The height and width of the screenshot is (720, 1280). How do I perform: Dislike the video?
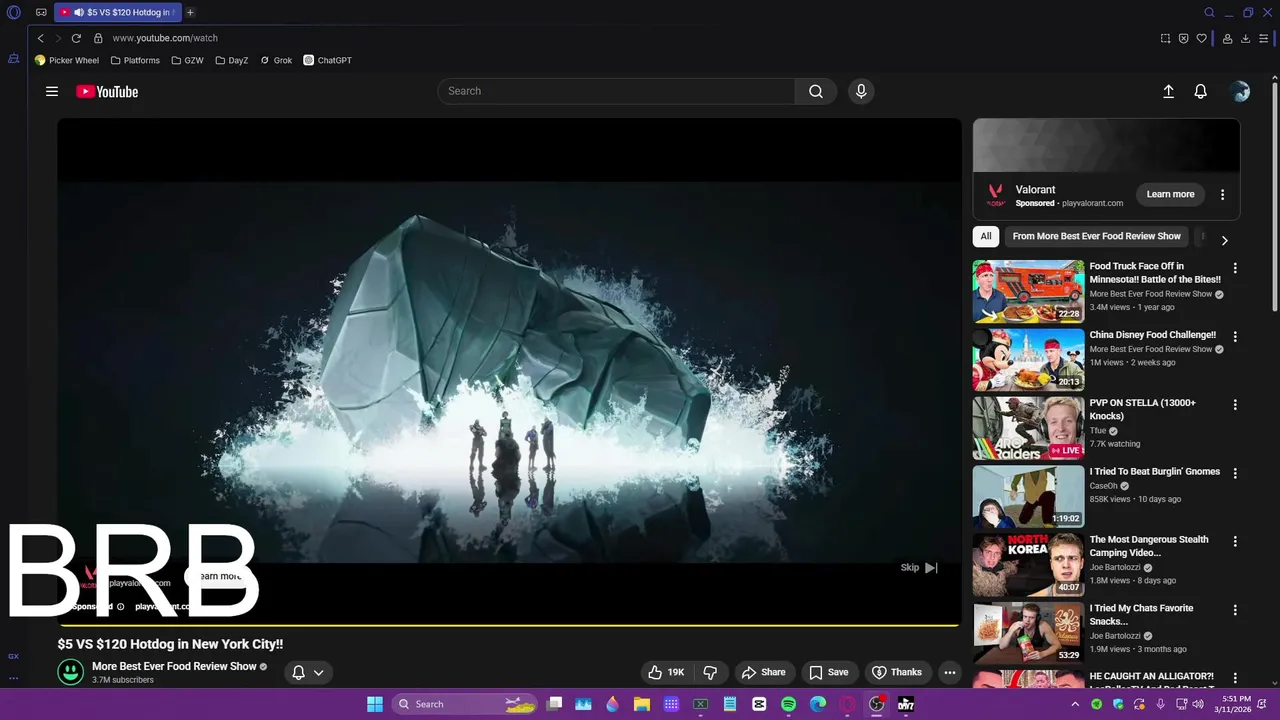coord(710,672)
